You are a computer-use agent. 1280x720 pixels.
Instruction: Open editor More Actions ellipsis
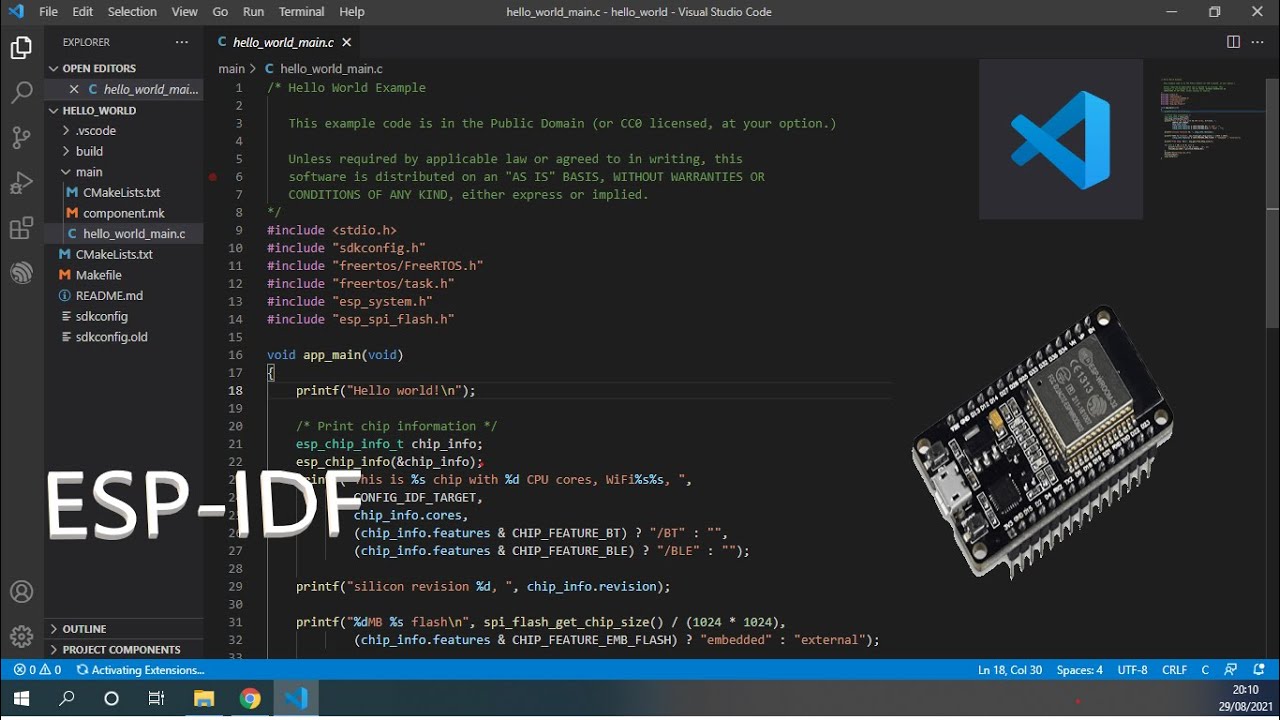coord(1258,42)
